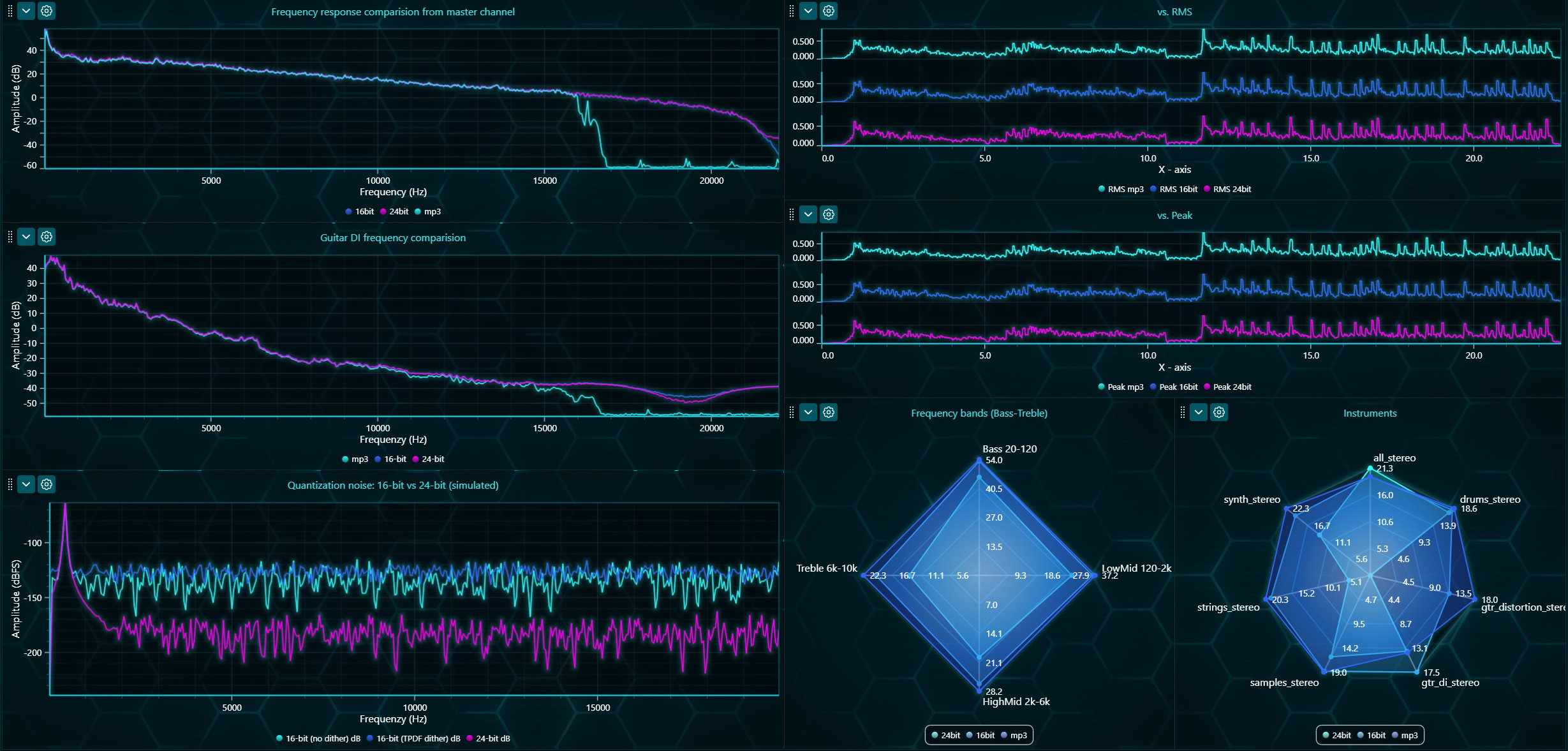The image size is (1568, 751).
Task: Open settings gear of vs. RMS chart
Action: [829, 11]
